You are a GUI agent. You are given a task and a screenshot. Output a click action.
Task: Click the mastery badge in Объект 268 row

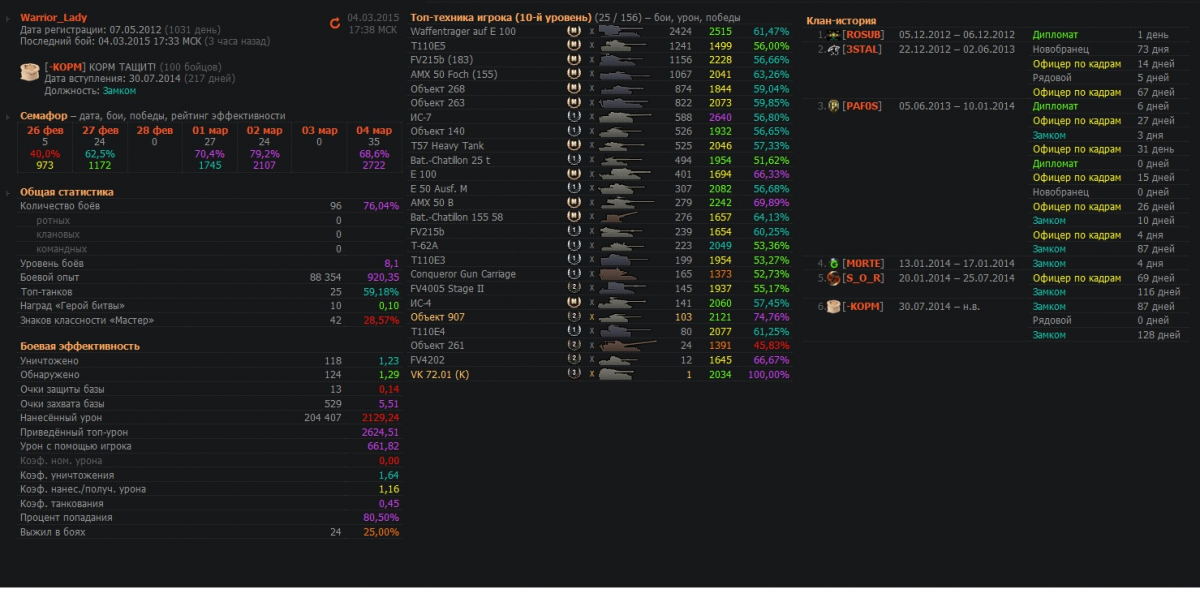tap(574, 88)
